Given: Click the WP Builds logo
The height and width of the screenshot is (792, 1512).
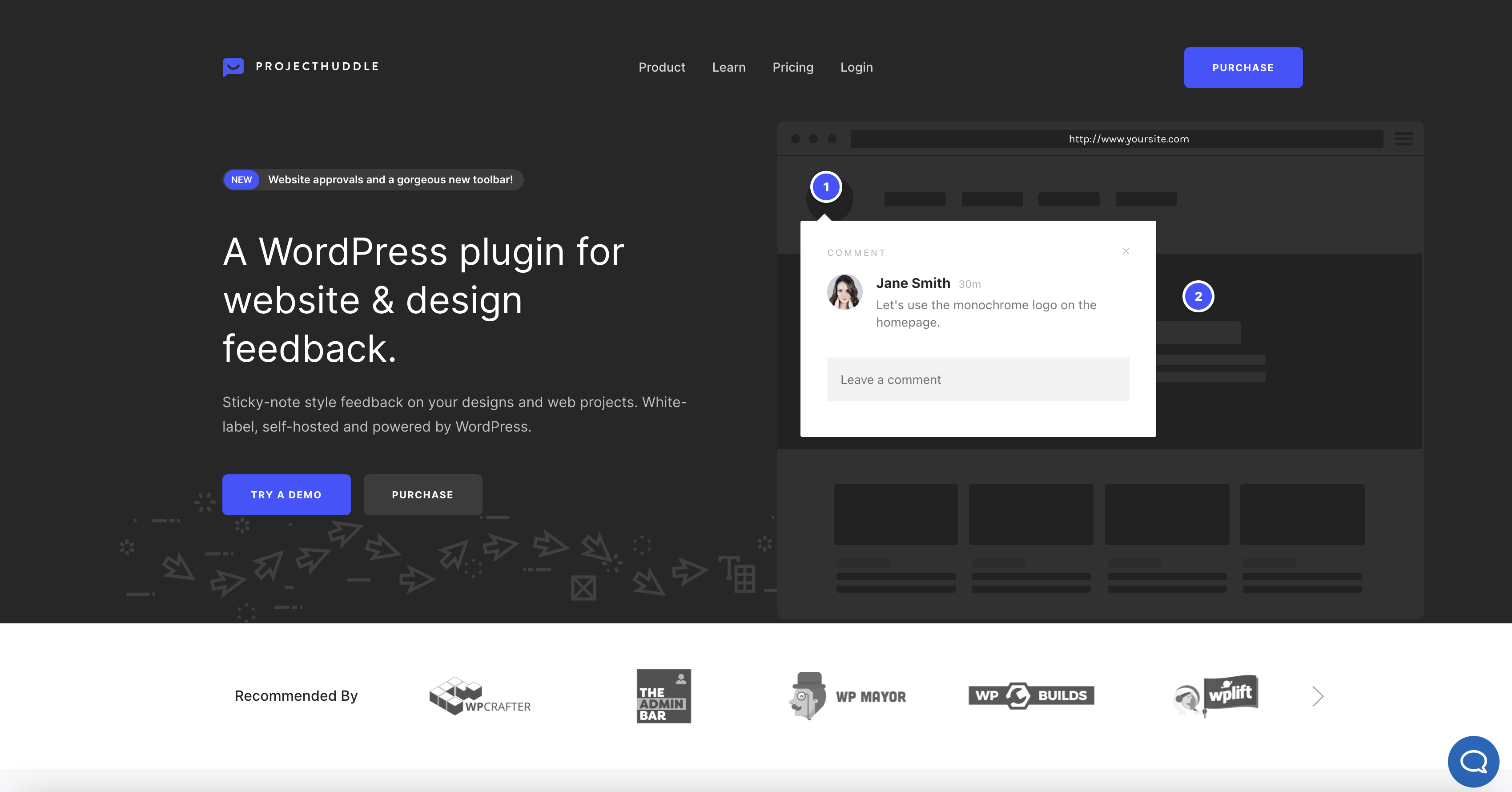Looking at the screenshot, I should 1031,696.
